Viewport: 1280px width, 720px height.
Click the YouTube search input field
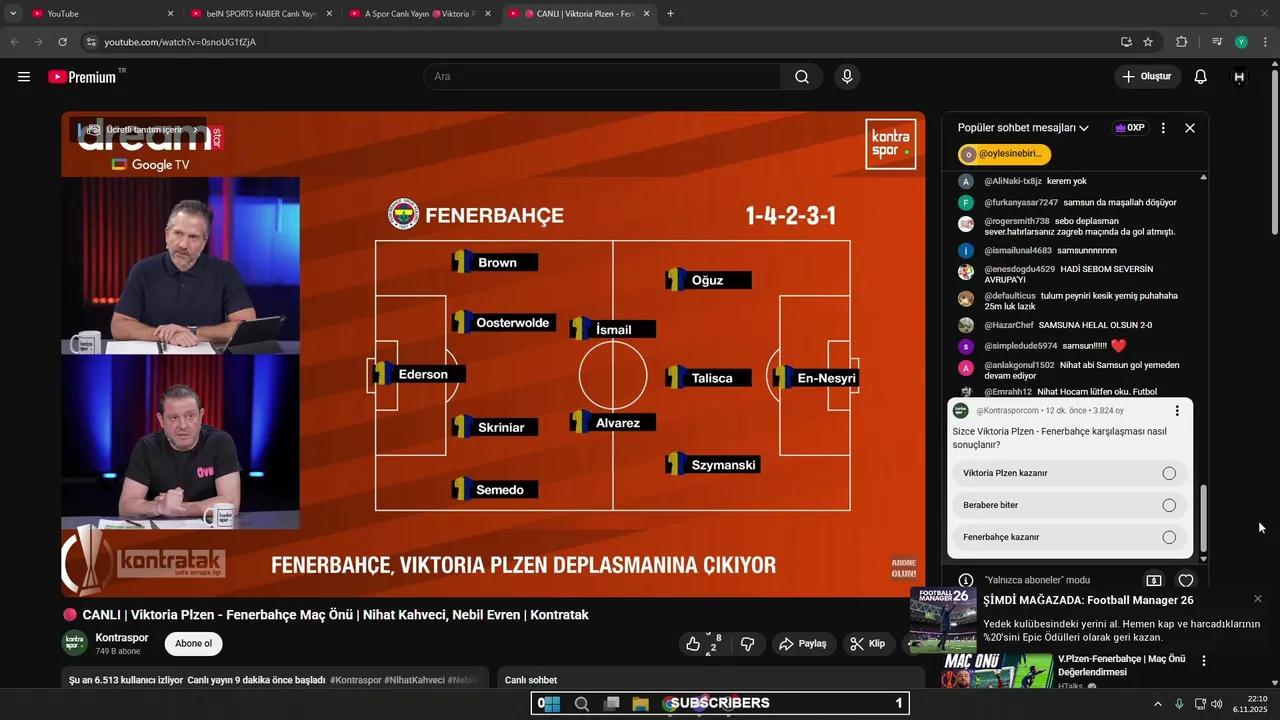point(603,77)
